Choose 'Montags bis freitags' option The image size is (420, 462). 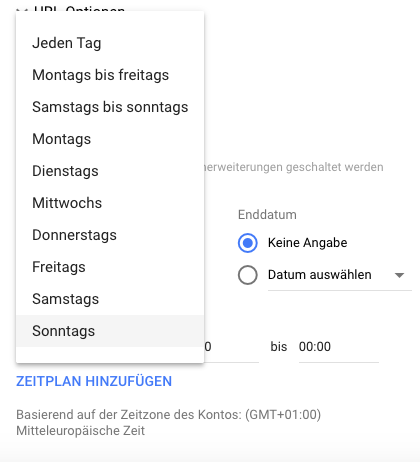[110, 75]
